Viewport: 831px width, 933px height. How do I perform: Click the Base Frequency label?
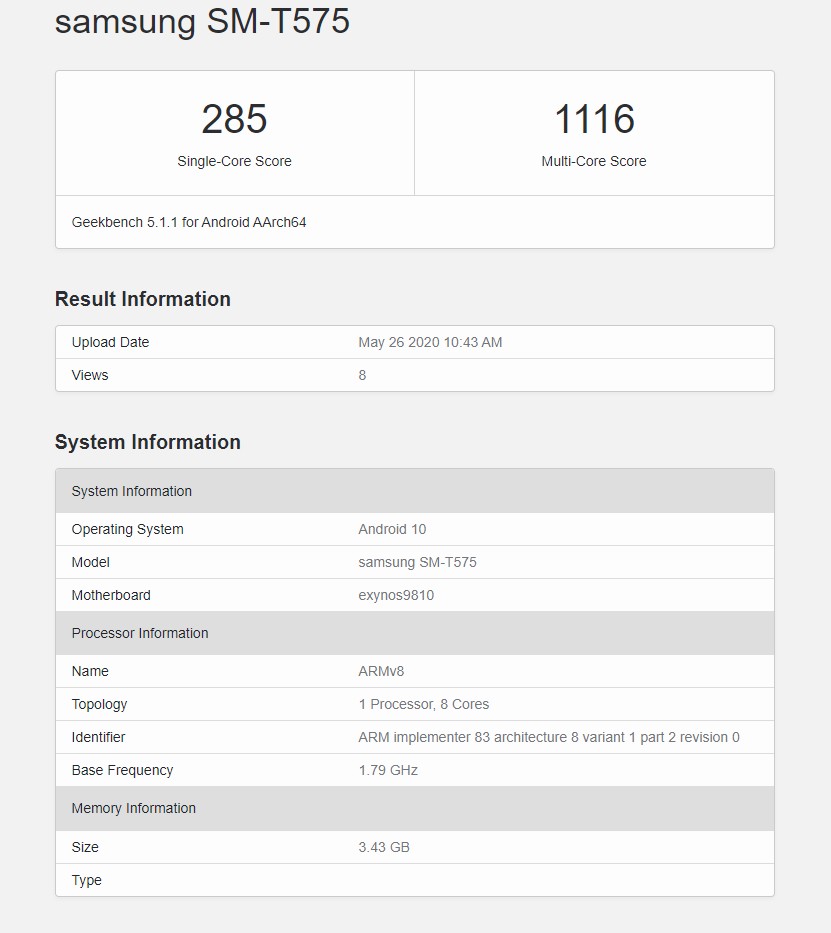(x=122, y=771)
